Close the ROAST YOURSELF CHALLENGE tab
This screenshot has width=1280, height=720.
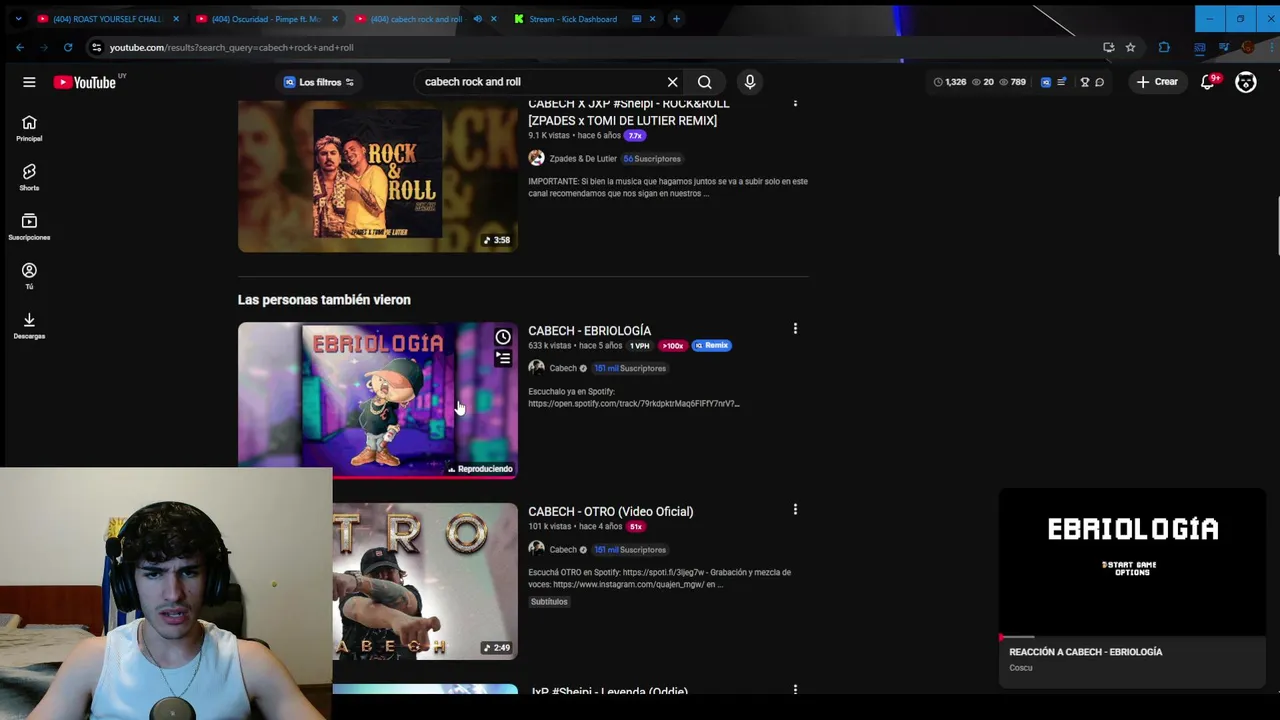click(176, 19)
